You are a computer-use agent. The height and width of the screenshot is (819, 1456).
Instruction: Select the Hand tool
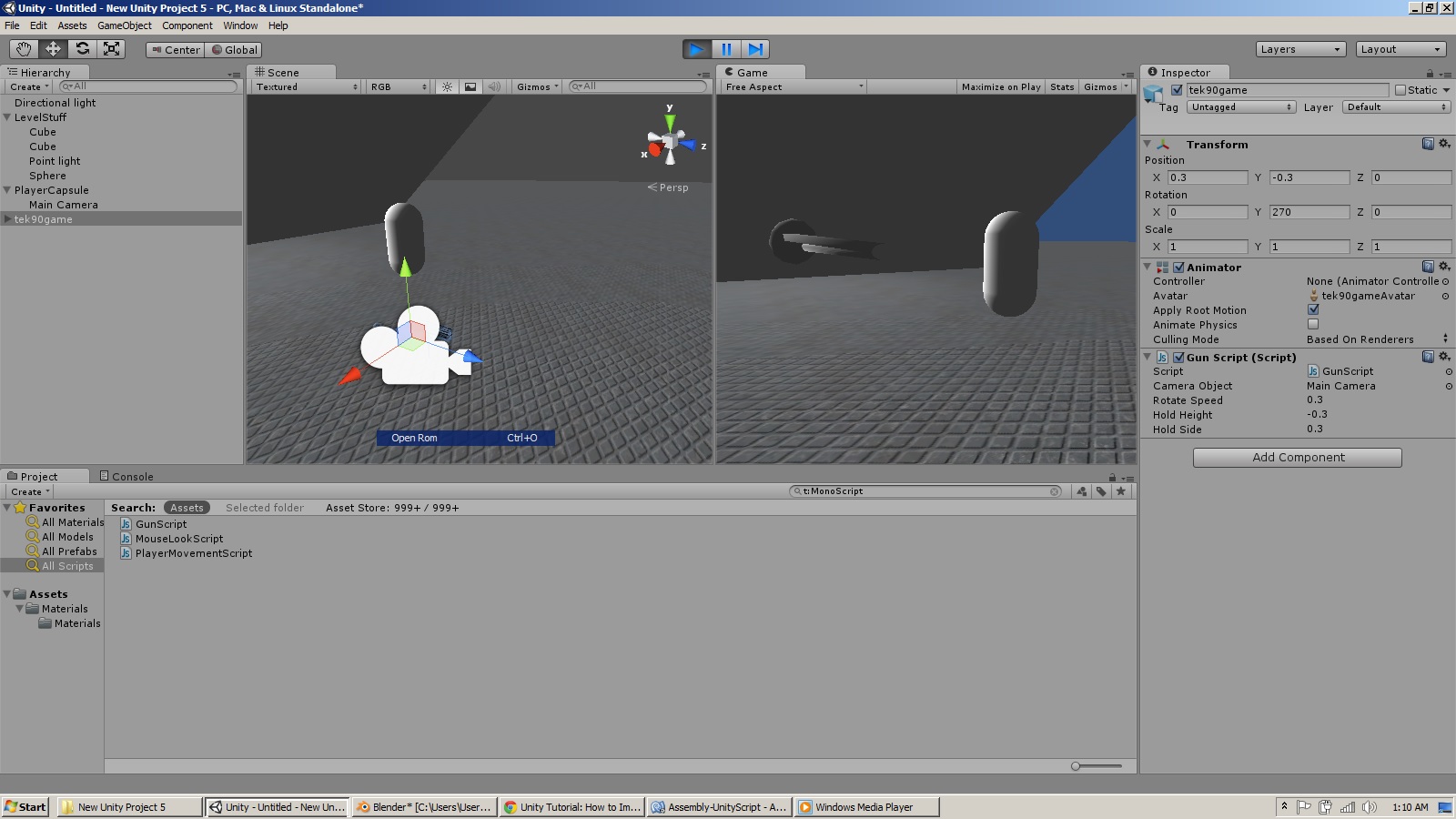[x=24, y=49]
